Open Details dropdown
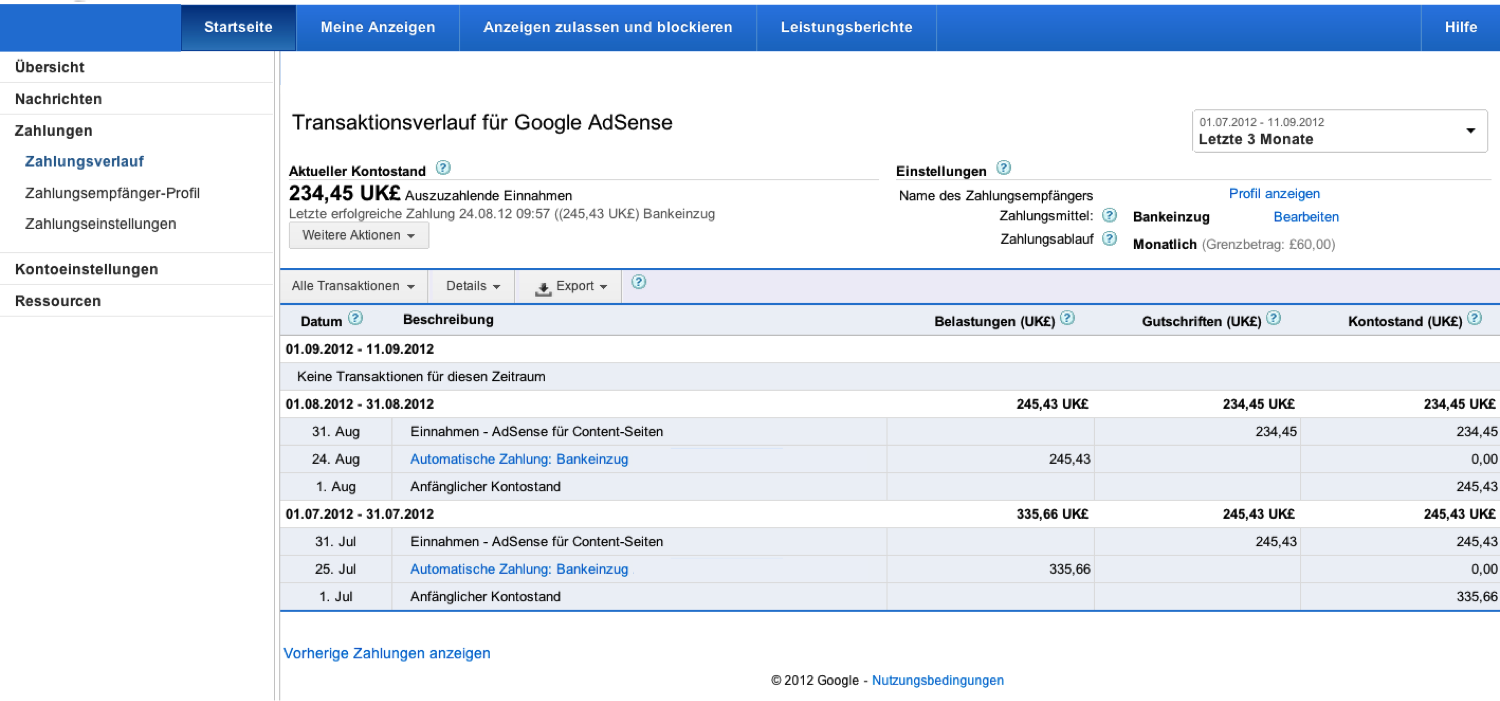 (473, 286)
